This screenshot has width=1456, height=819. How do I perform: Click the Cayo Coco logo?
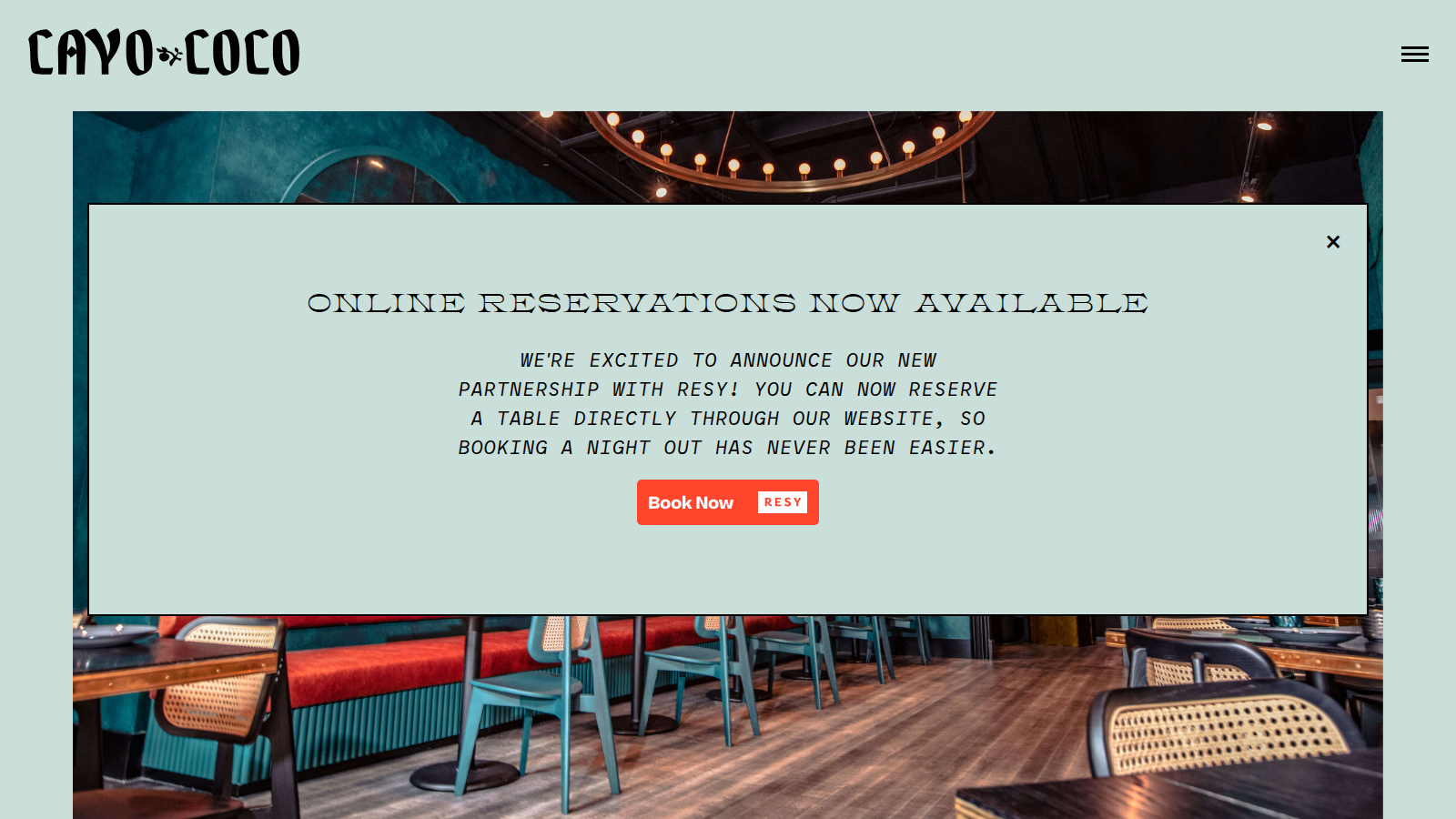click(164, 53)
